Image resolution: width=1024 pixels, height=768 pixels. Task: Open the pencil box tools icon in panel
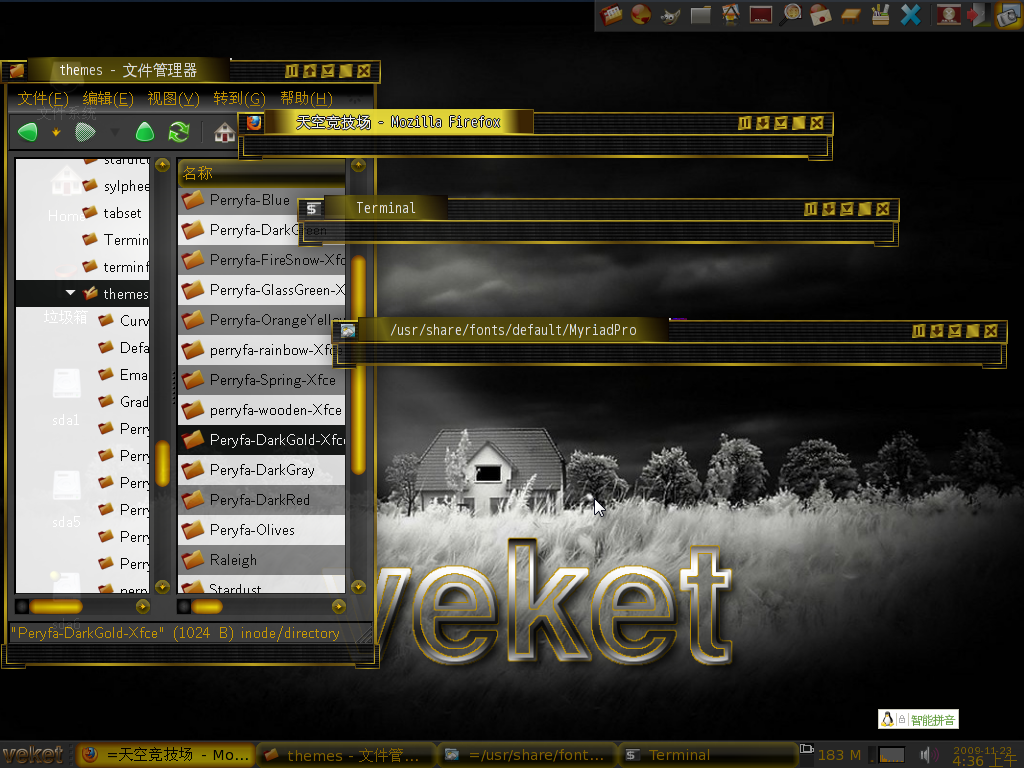click(x=880, y=14)
